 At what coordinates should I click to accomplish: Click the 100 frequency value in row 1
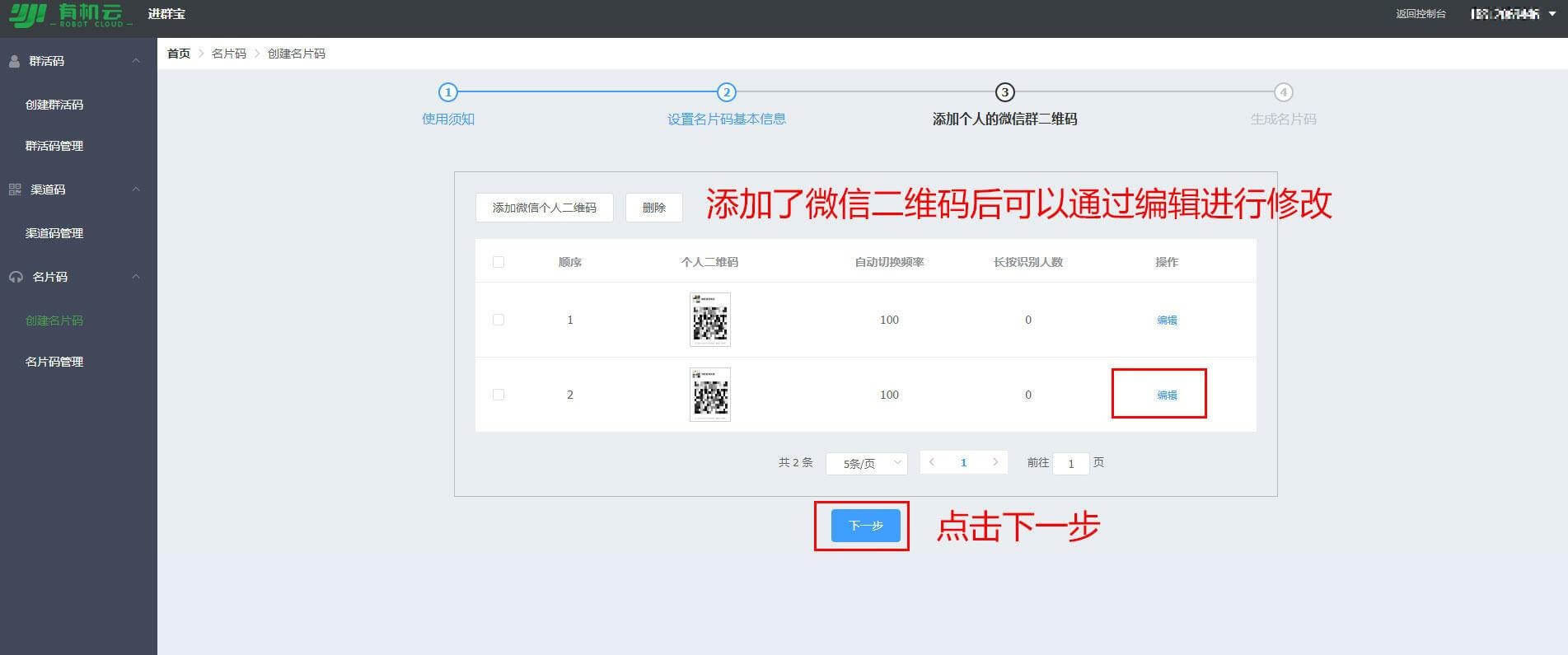pos(889,320)
